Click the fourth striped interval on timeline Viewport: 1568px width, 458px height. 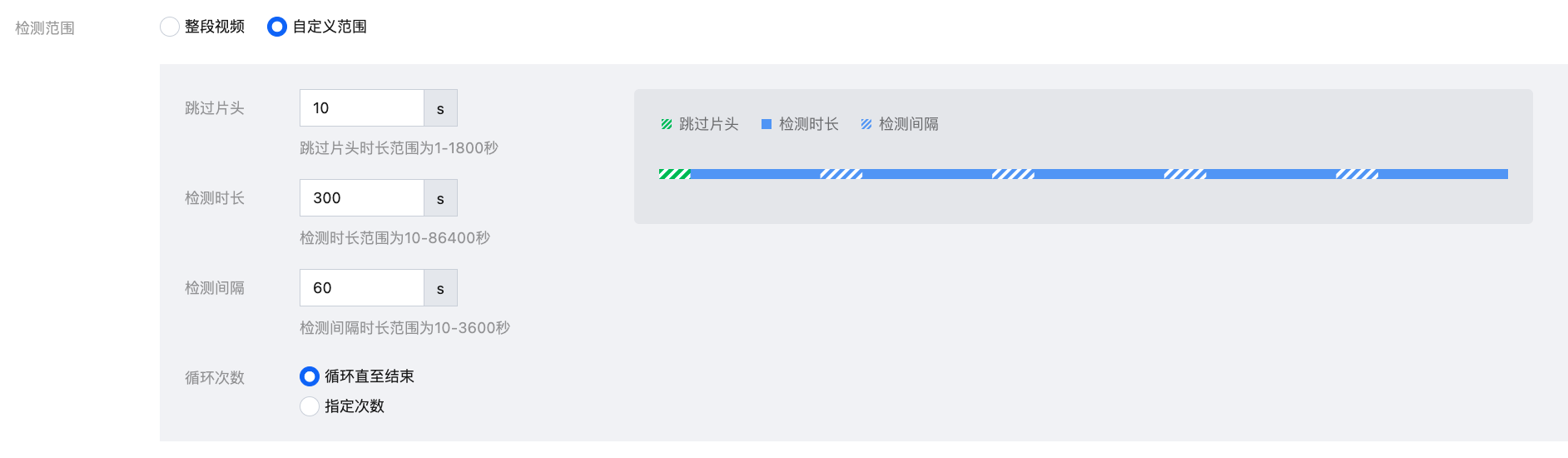[1357, 174]
